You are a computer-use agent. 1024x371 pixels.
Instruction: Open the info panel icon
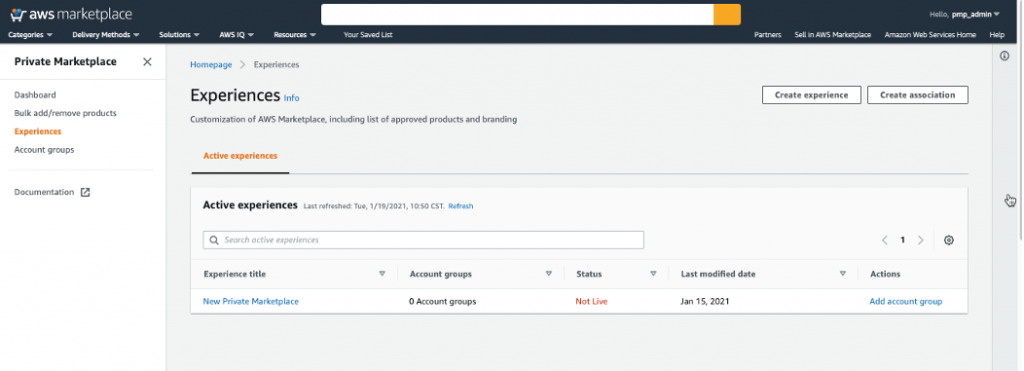(x=1004, y=56)
